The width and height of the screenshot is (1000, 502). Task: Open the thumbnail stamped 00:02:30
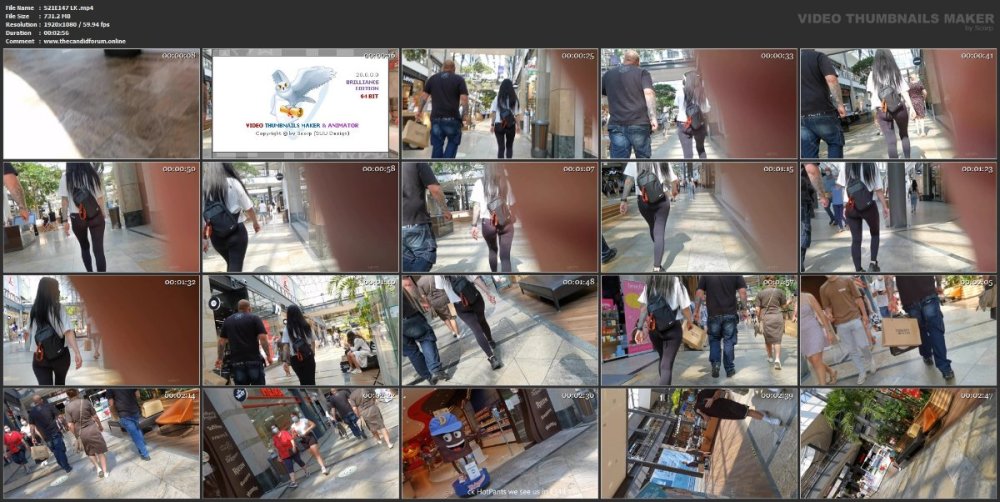500,444
